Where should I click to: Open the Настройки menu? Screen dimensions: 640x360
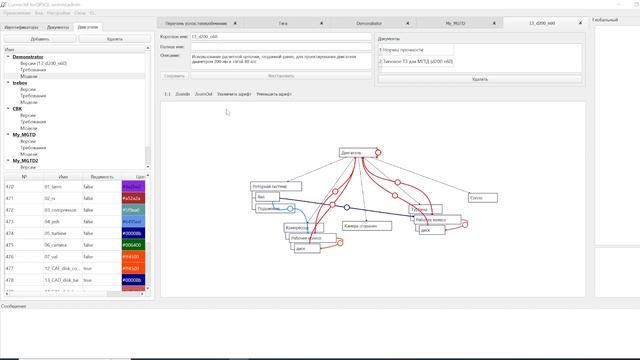click(x=58, y=13)
